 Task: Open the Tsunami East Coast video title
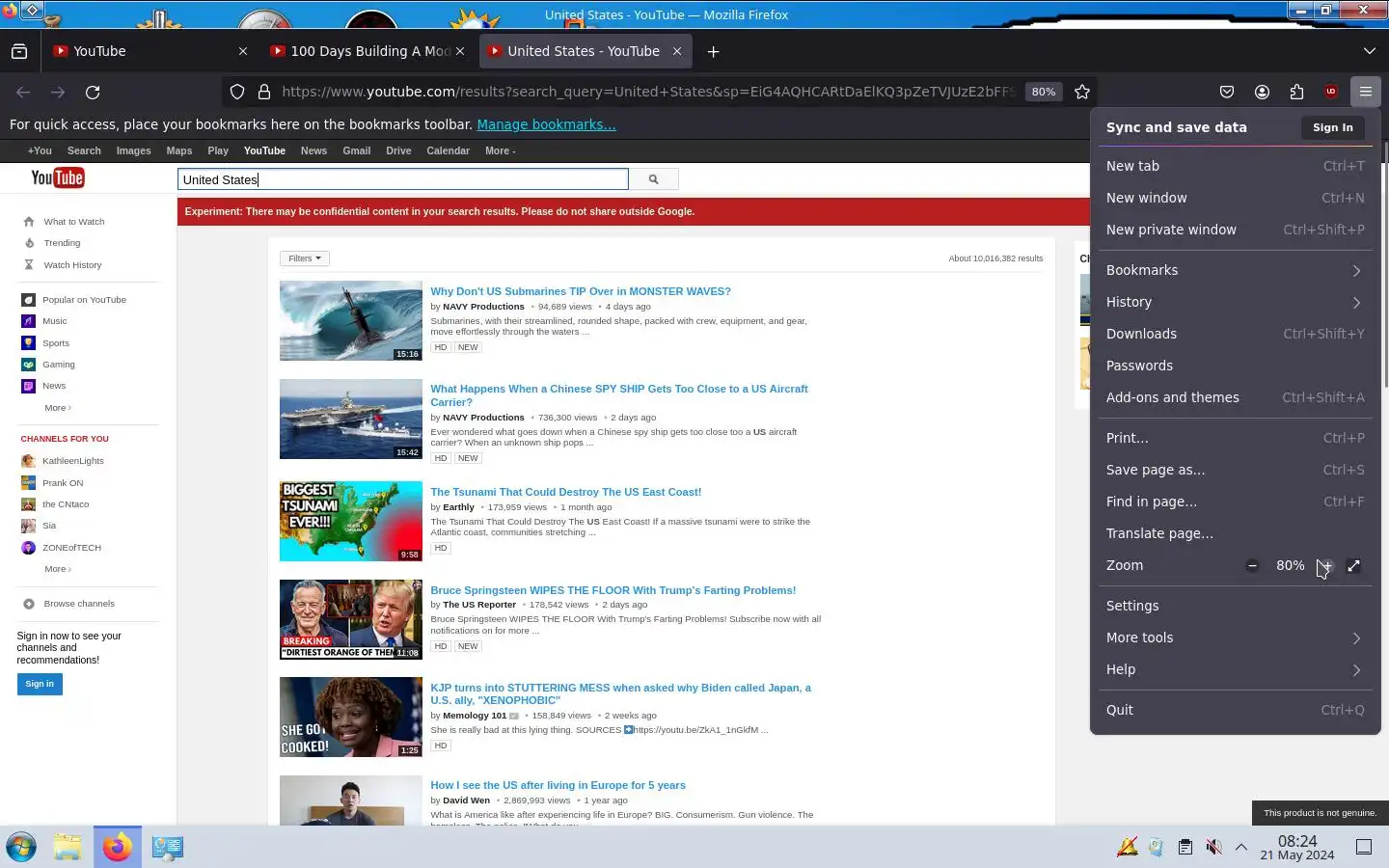tap(565, 492)
